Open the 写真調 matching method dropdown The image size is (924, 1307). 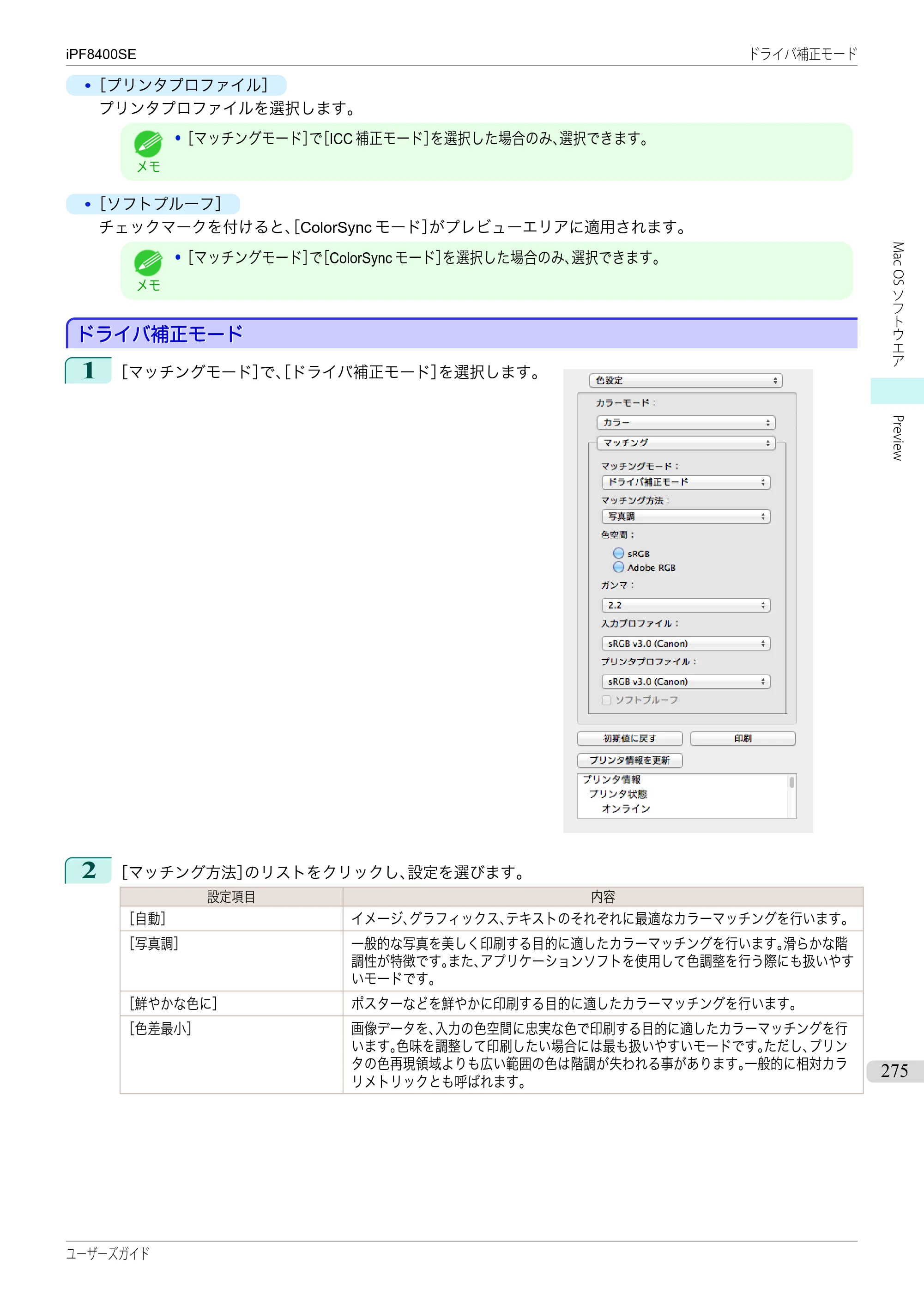(x=686, y=517)
